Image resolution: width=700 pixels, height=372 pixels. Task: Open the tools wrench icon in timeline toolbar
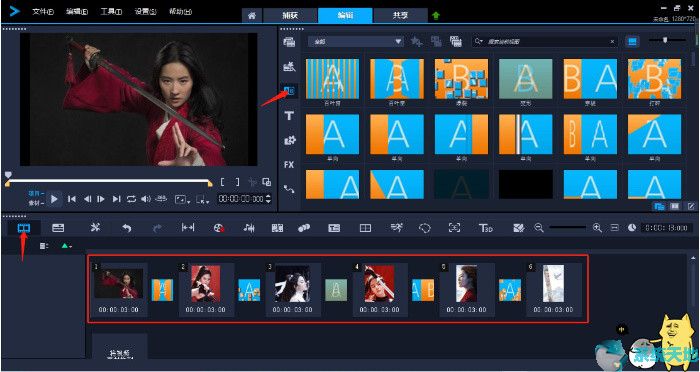click(x=95, y=228)
